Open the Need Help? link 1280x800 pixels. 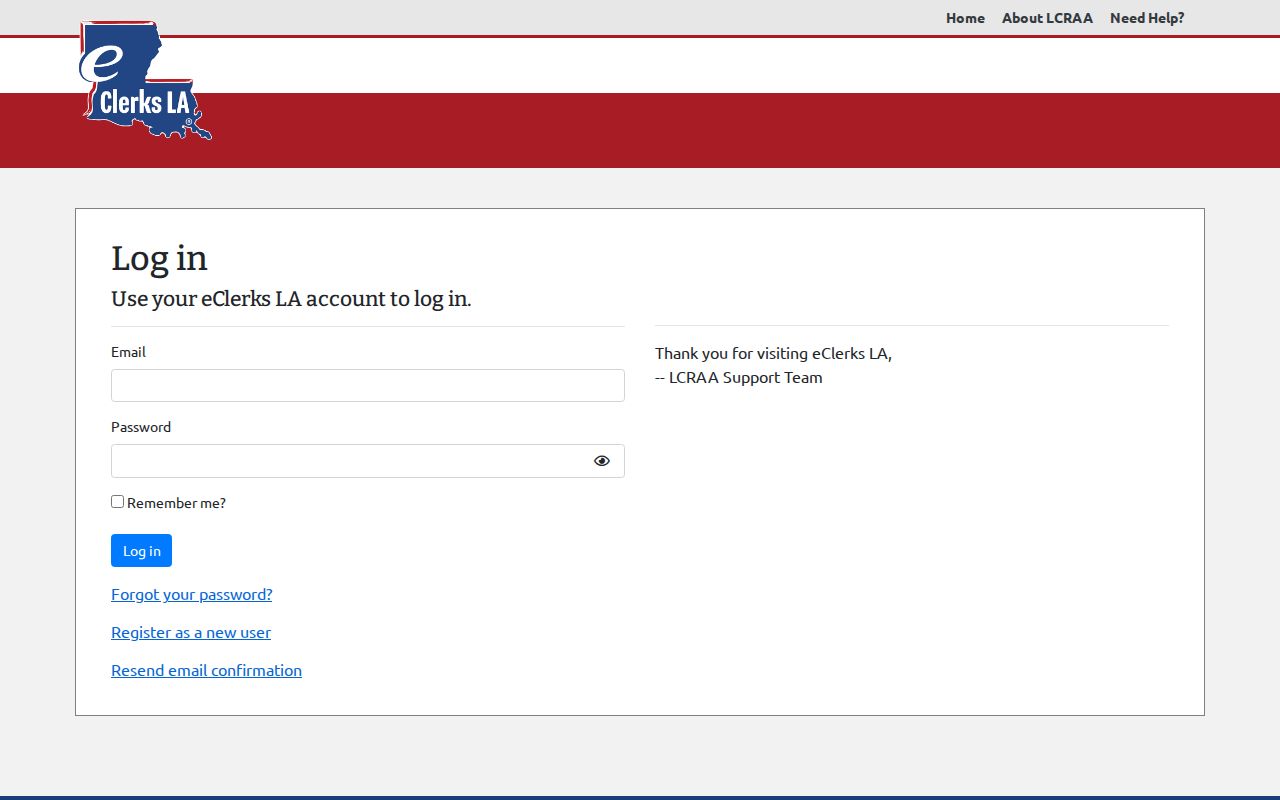(1147, 18)
